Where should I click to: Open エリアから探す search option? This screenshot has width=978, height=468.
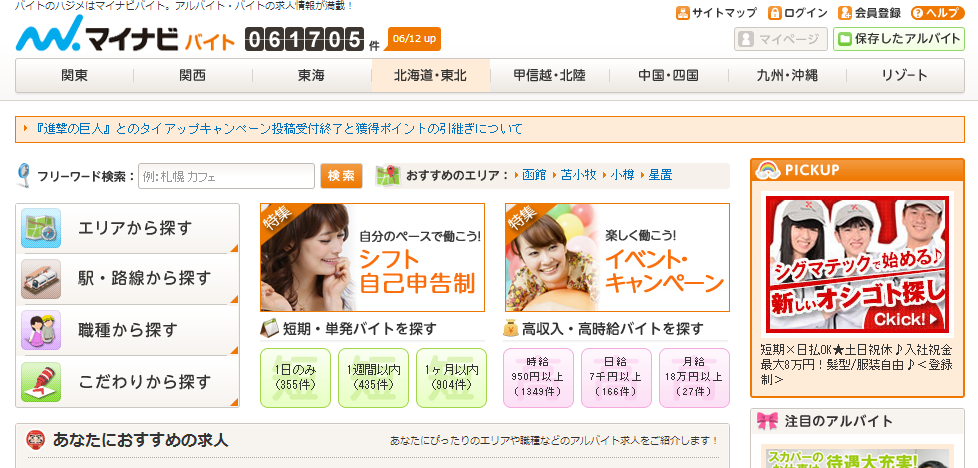pyautogui.click(x=127, y=228)
